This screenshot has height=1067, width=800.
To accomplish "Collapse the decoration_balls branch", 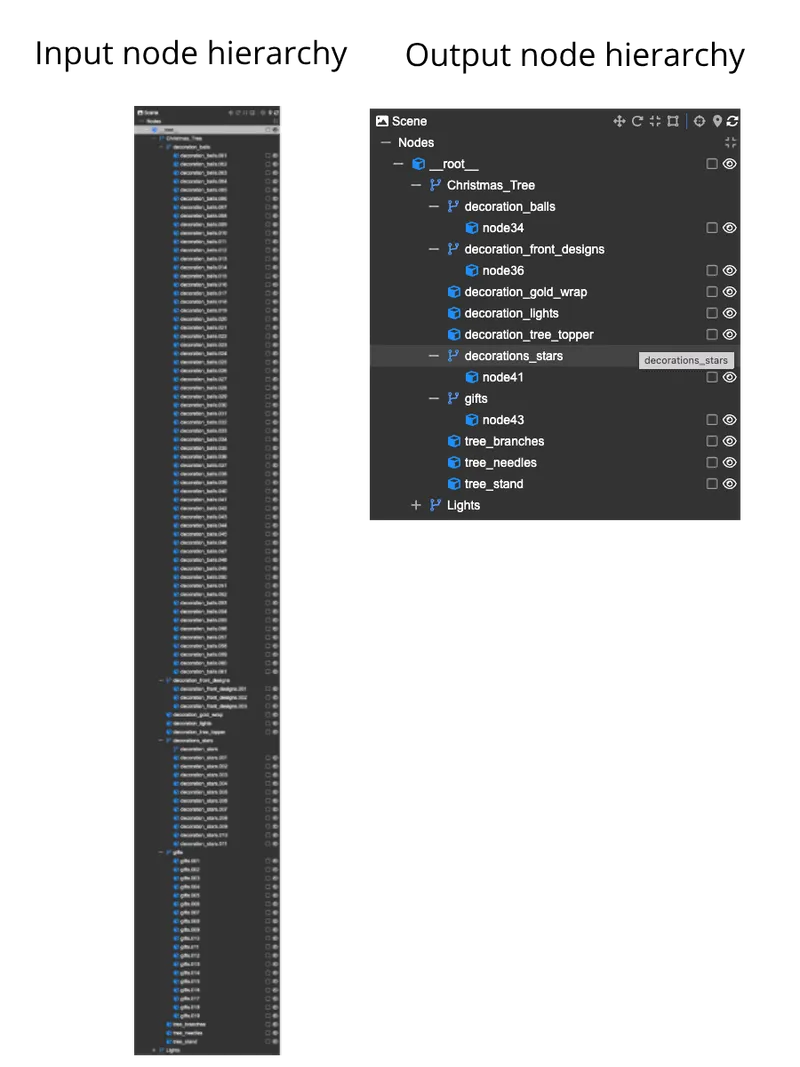I will [x=434, y=207].
